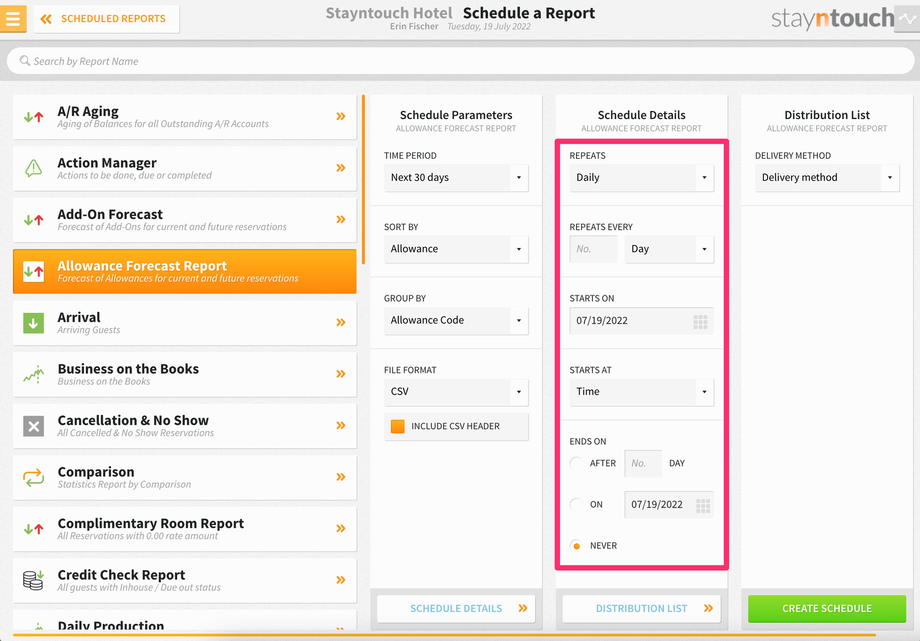Select the Action Manager report title
Viewport: 920px width, 641px height.
pyautogui.click(x=107, y=163)
